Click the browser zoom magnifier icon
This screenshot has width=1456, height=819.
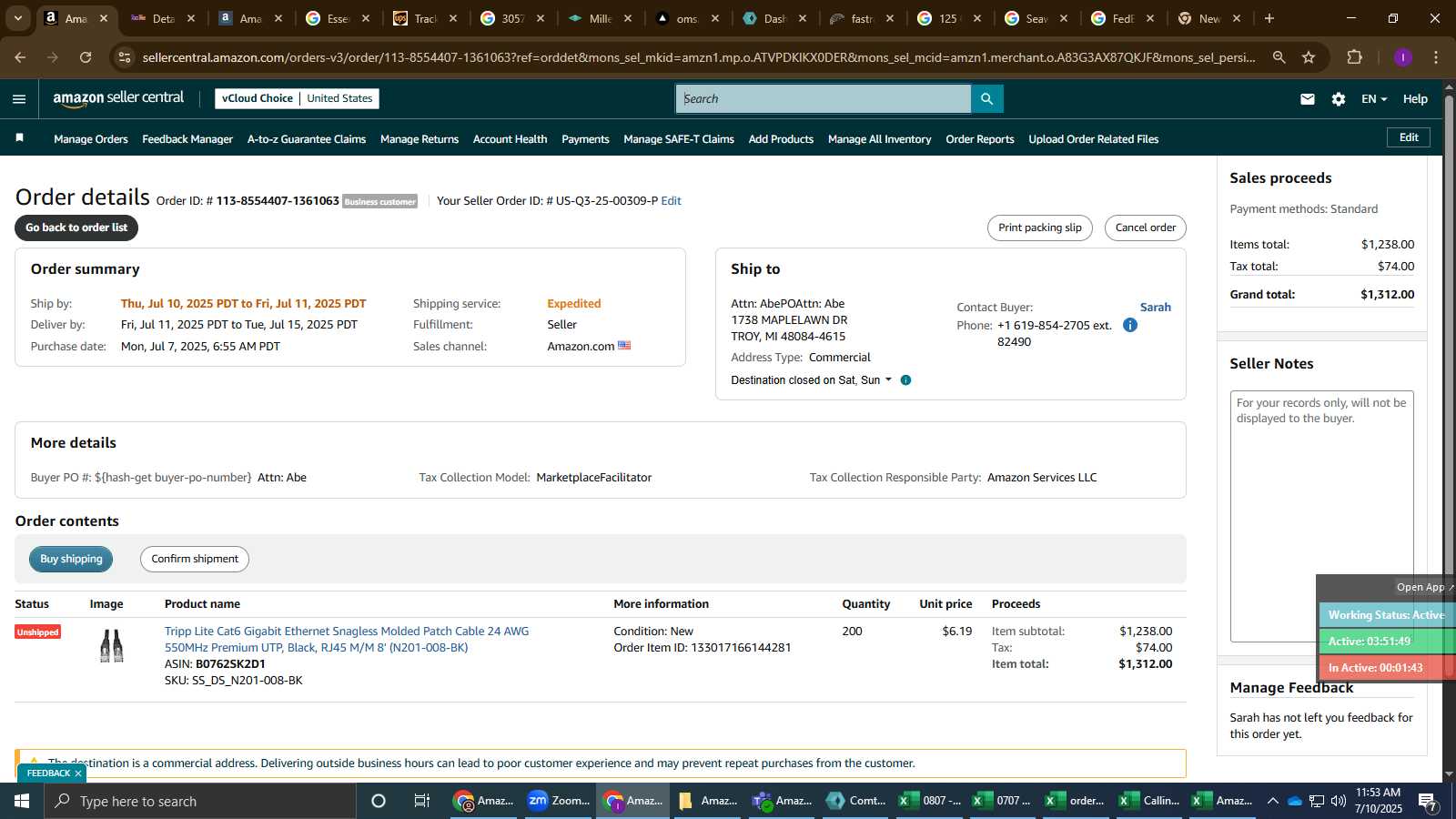1279,57
